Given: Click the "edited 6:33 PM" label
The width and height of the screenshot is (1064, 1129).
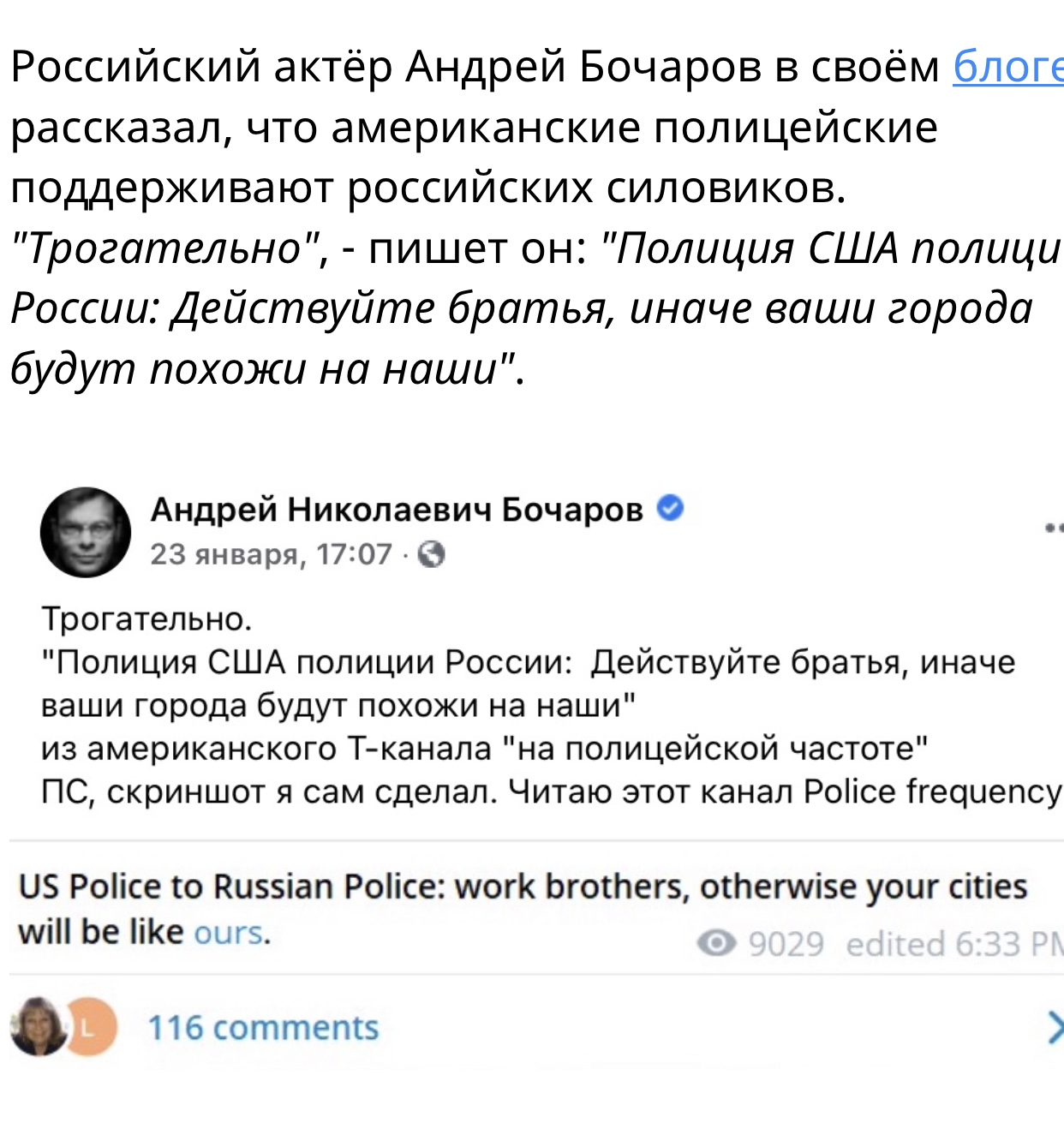Looking at the screenshot, I should tap(953, 944).
